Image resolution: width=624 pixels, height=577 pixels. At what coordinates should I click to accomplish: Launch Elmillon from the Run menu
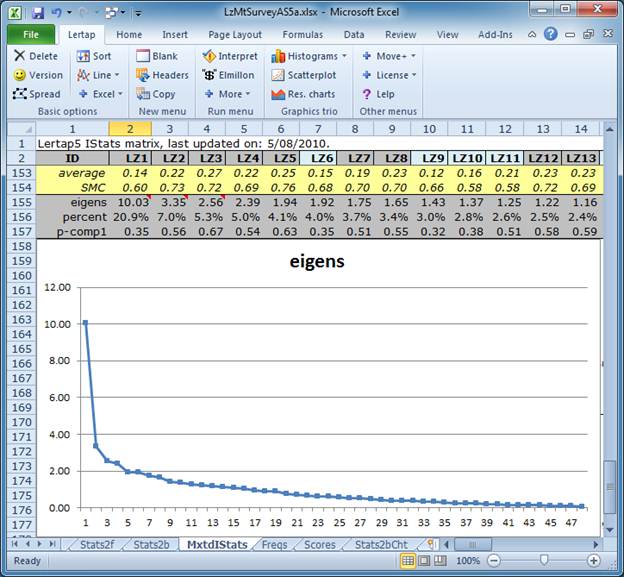pyautogui.click(x=210, y=75)
